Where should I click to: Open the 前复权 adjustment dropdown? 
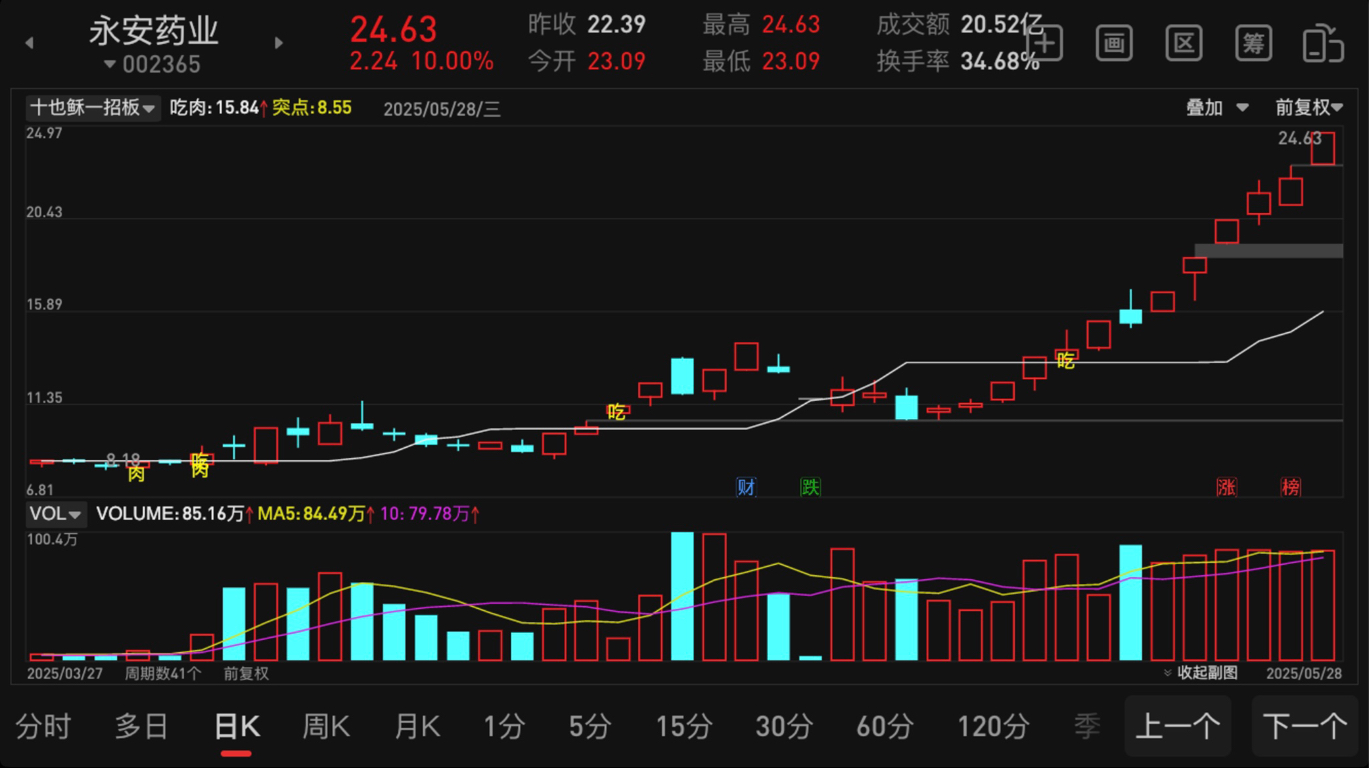tap(1309, 108)
